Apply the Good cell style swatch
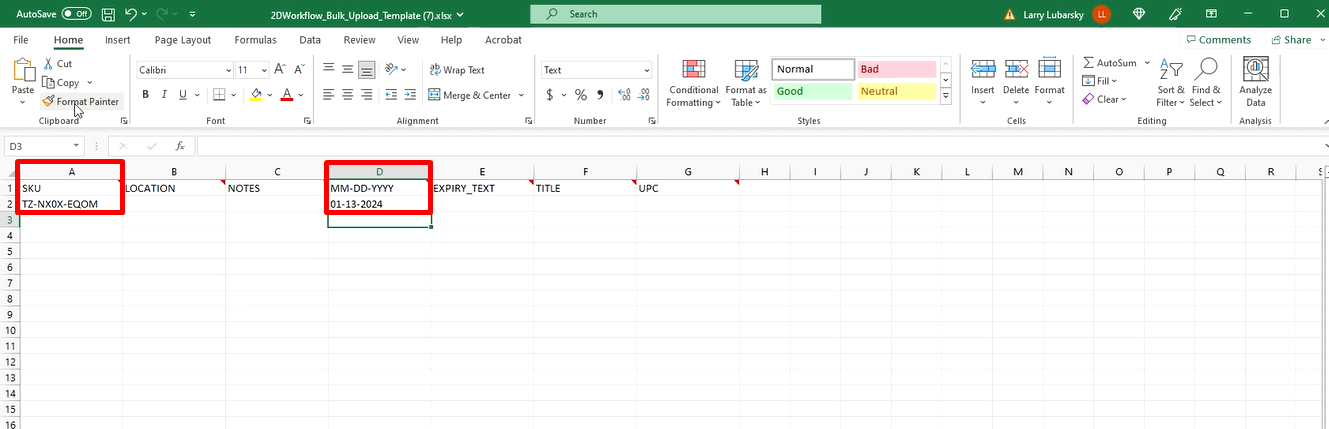This screenshot has width=1329, height=429. coord(812,91)
